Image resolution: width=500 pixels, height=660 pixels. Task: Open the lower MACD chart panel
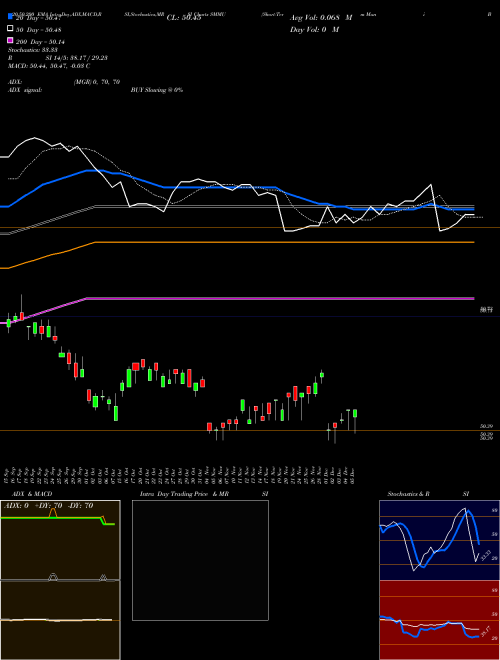(60, 620)
